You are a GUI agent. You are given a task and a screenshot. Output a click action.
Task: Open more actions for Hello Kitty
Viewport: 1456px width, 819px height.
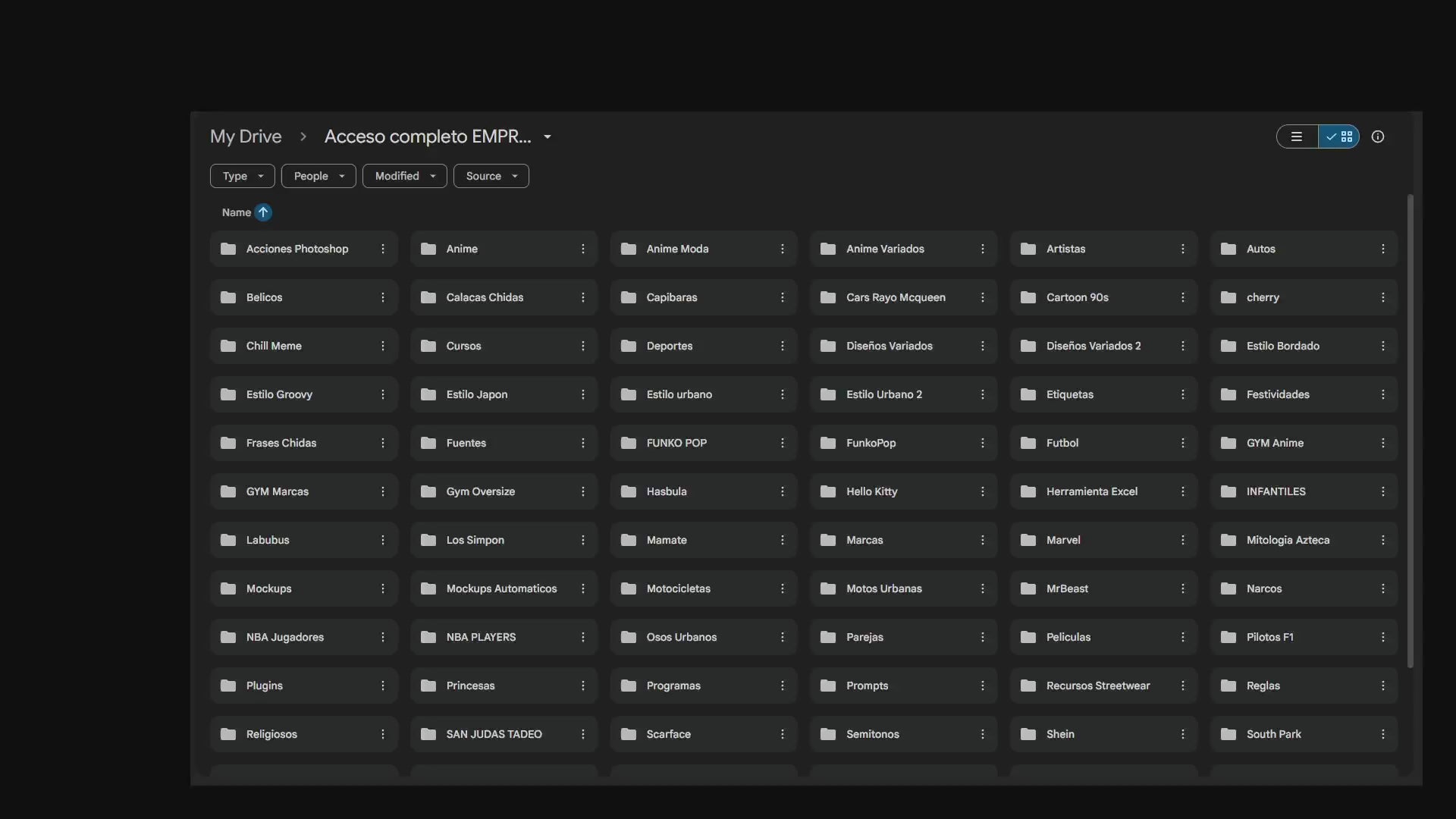(983, 491)
